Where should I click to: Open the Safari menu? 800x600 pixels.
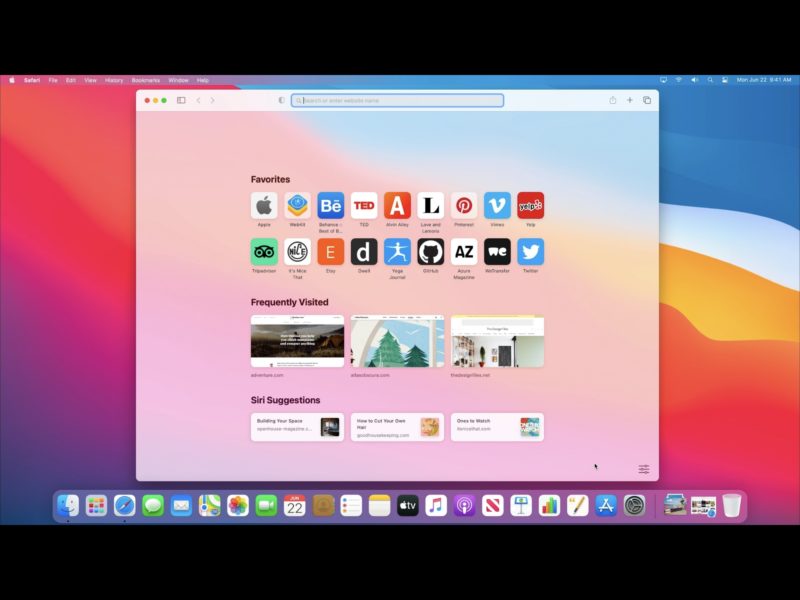click(x=32, y=80)
